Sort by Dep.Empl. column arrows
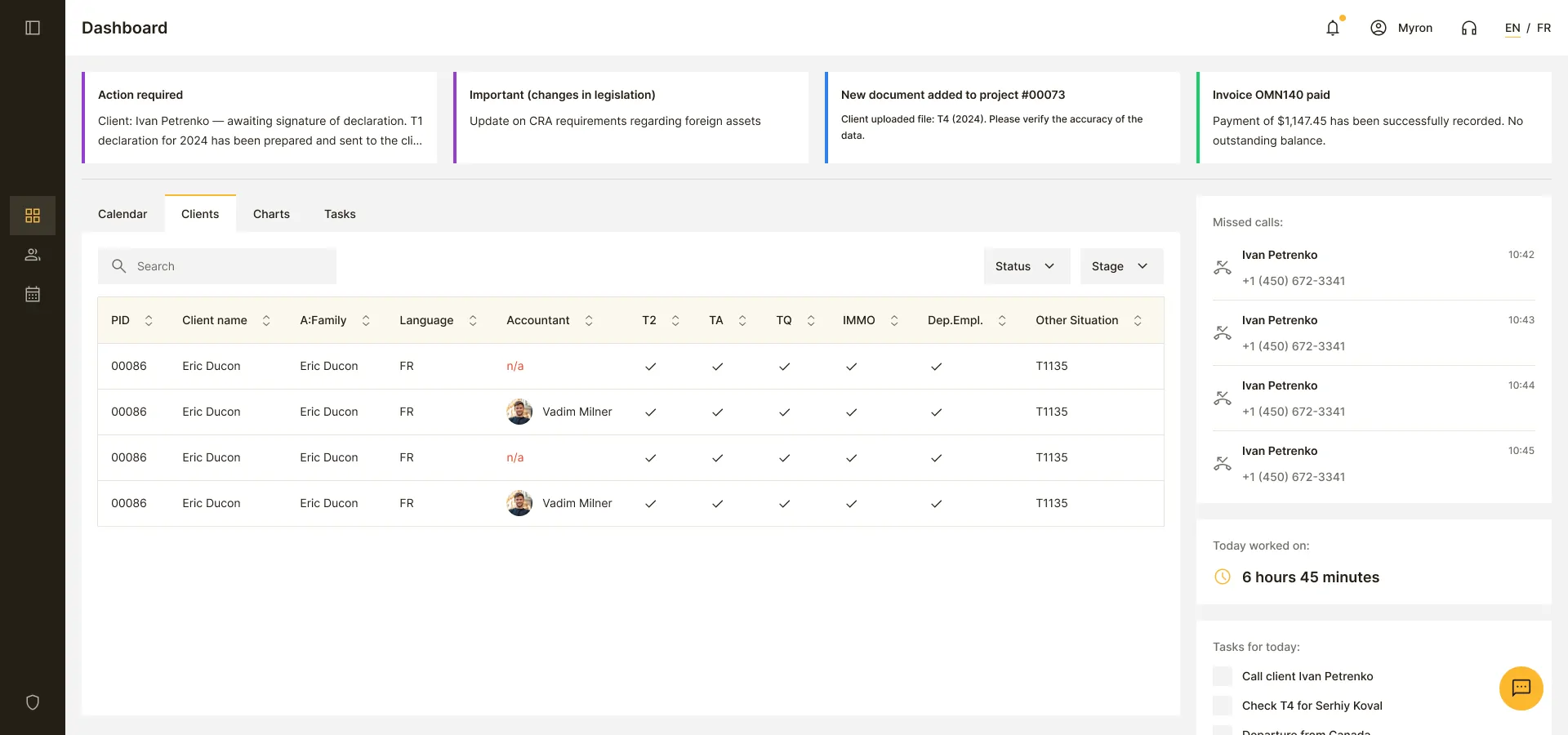This screenshot has height=735, width=1568. click(1002, 320)
